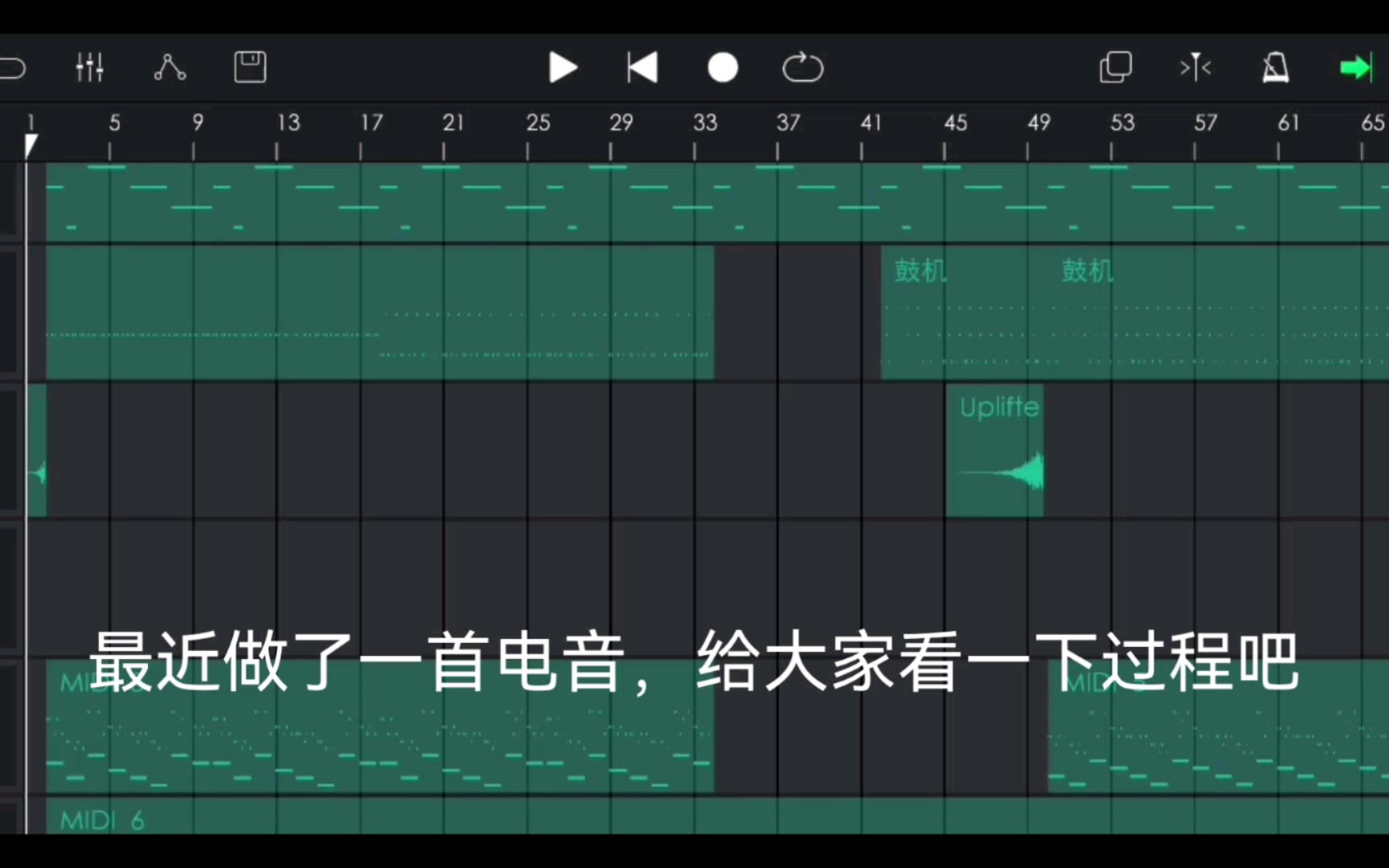Select the small audio clip at bar 1

pyautogui.click(x=37, y=451)
